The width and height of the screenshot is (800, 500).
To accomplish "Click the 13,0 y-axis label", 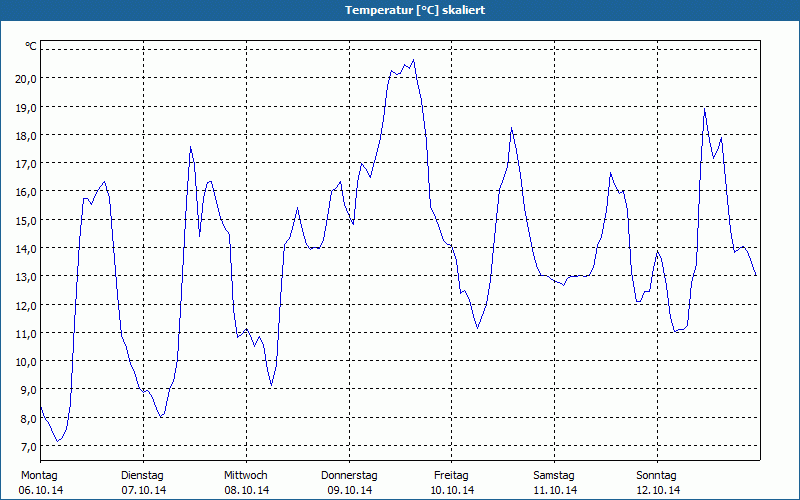I will pyautogui.click(x=27, y=277).
